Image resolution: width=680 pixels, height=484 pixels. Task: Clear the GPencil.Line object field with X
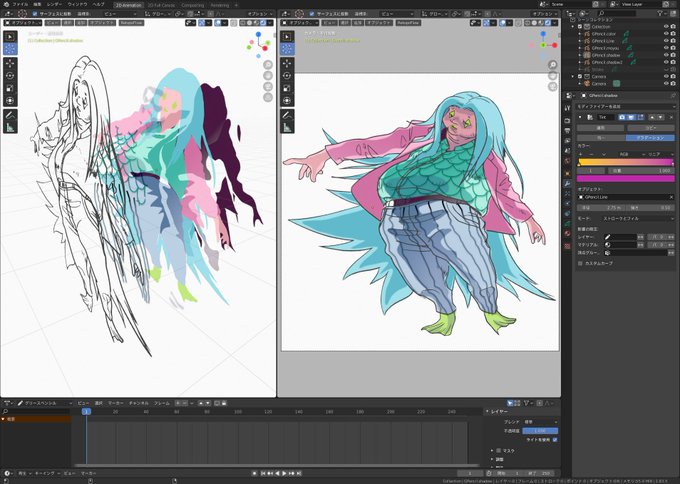[672, 197]
